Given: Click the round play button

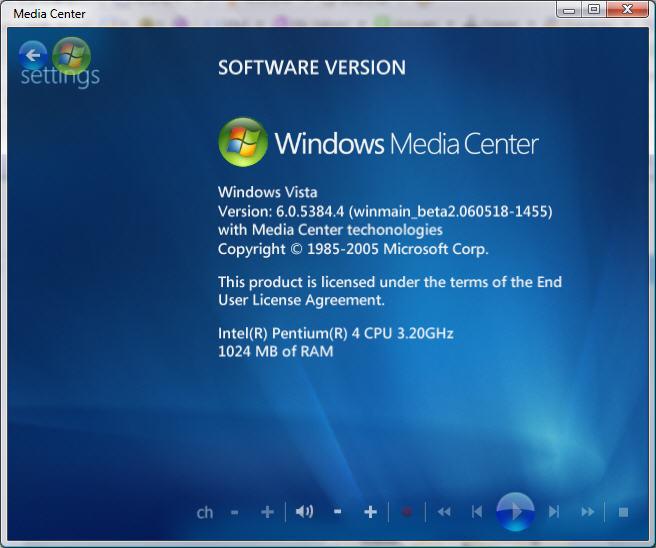Looking at the screenshot, I should click(515, 512).
